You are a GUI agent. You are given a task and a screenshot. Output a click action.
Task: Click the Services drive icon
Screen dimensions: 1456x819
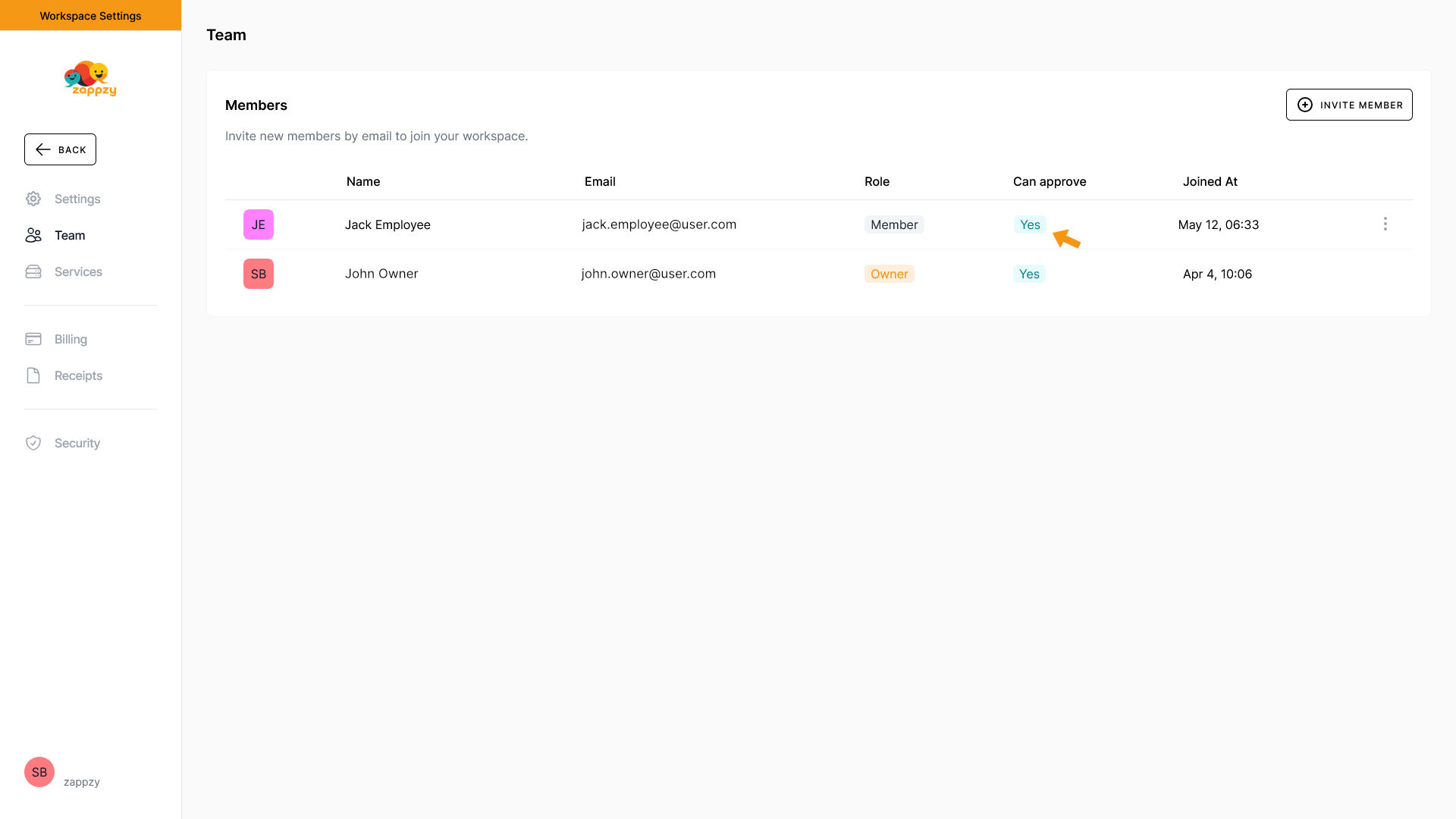[33, 271]
